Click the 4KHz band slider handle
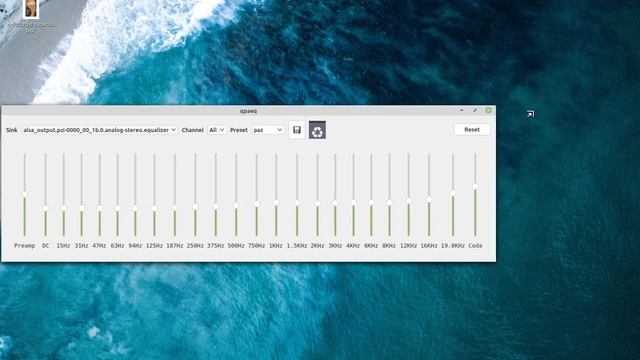The width and height of the screenshot is (640, 360). 353,202
